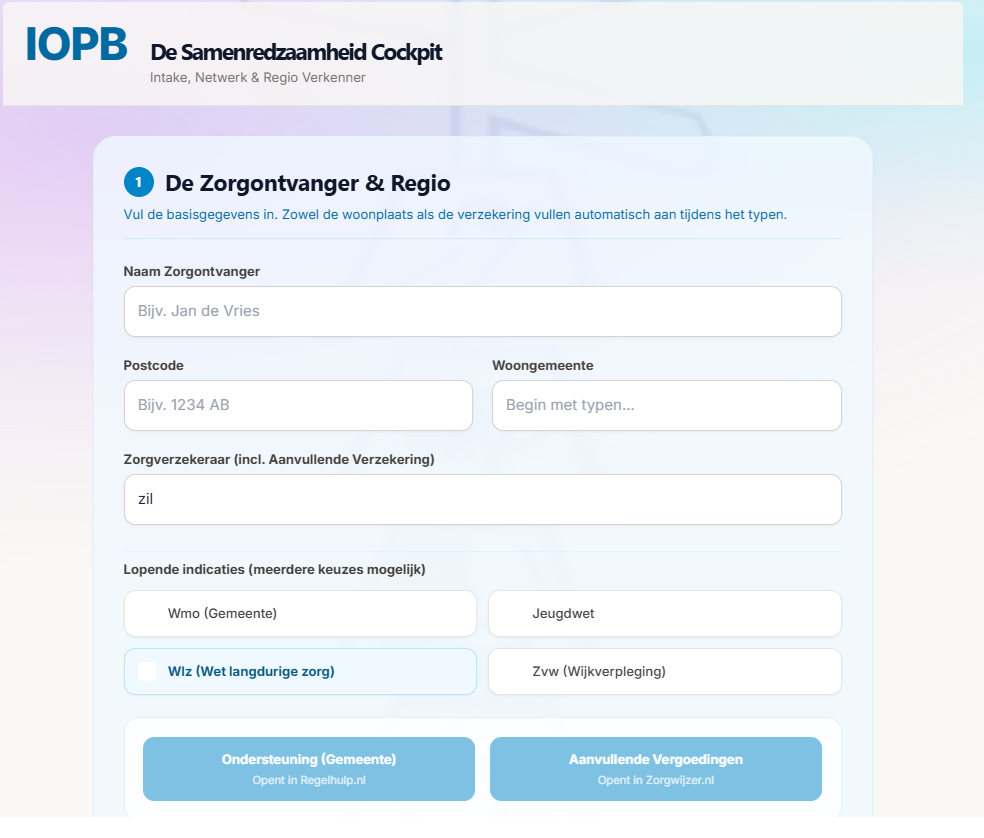Click the 'De Samenredzaamheid Cockpit' title
Image resolution: width=984 pixels, height=838 pixels.
[296, 52]
